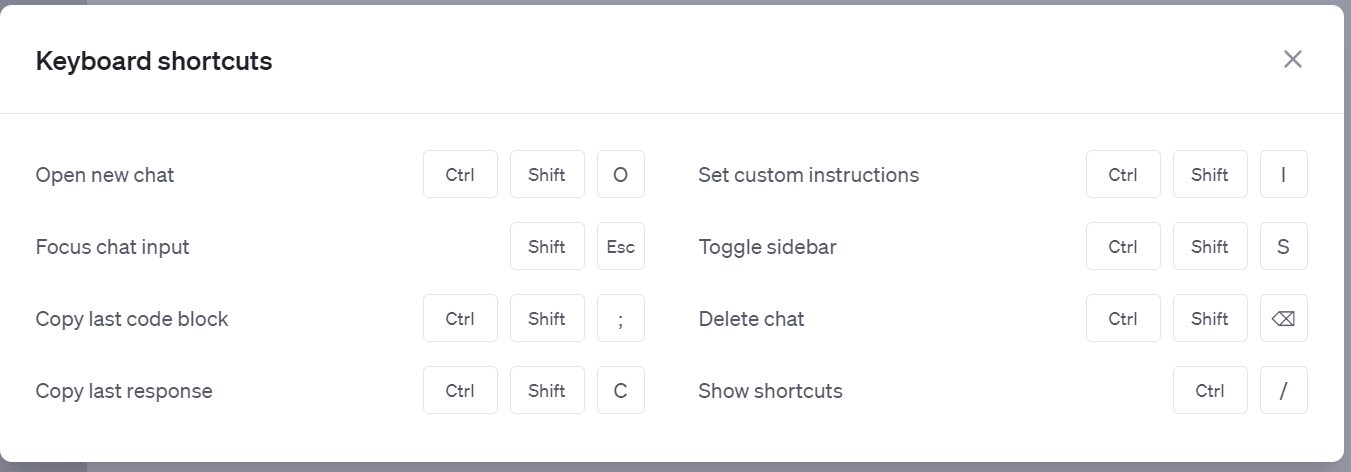
Task: Click the C key for Copy last response
Action: point(621,391)
